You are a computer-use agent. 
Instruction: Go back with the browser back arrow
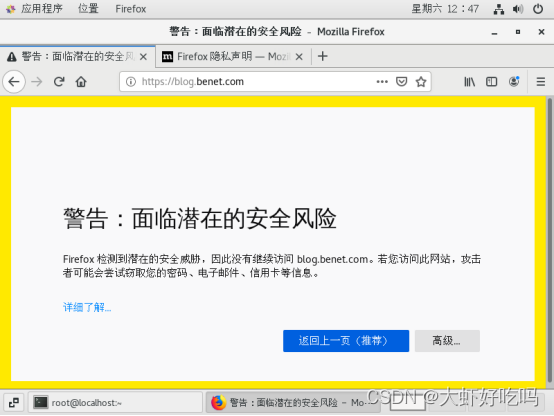tap(14, 82)
